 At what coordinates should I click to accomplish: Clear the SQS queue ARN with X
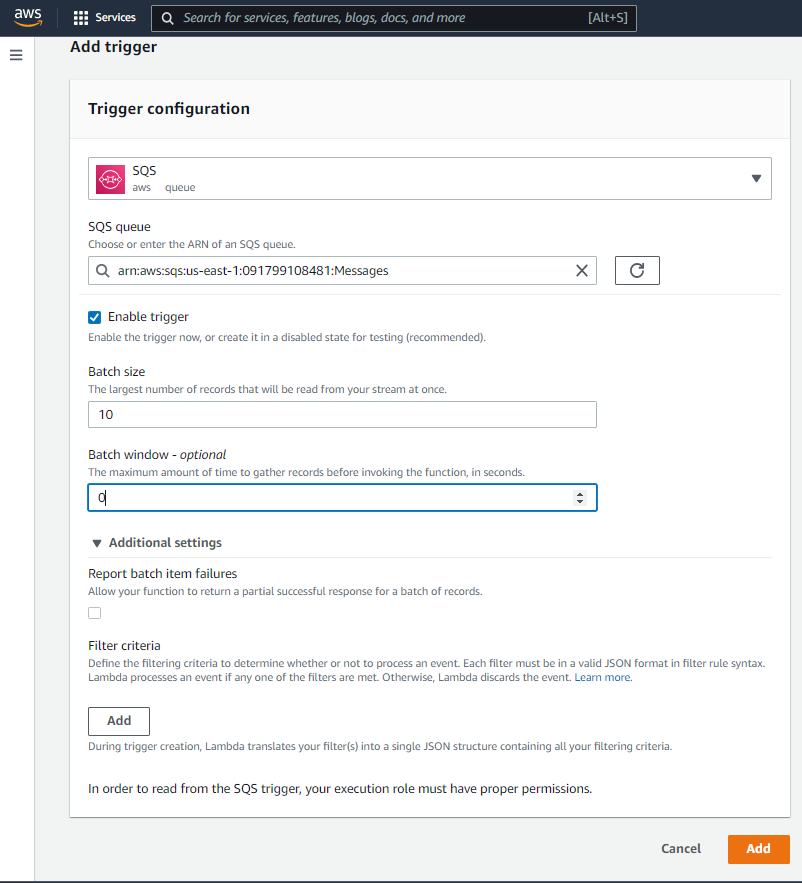click(x=582, y=270)
